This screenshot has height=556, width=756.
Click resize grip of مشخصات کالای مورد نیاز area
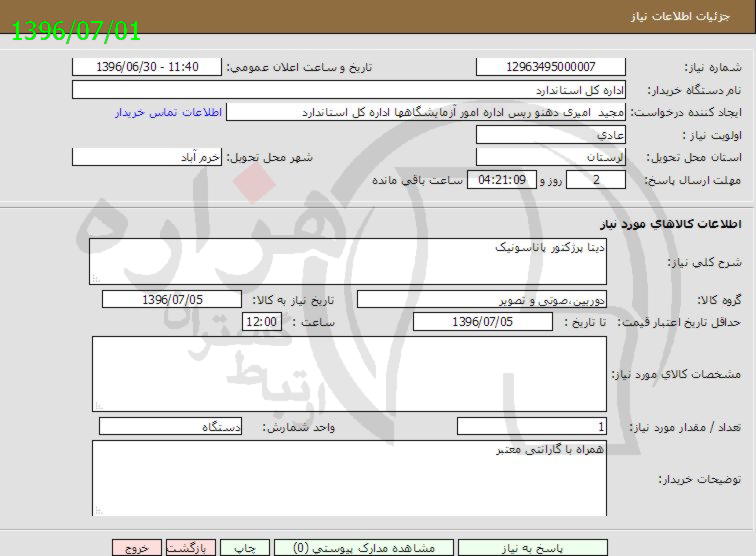99,406
